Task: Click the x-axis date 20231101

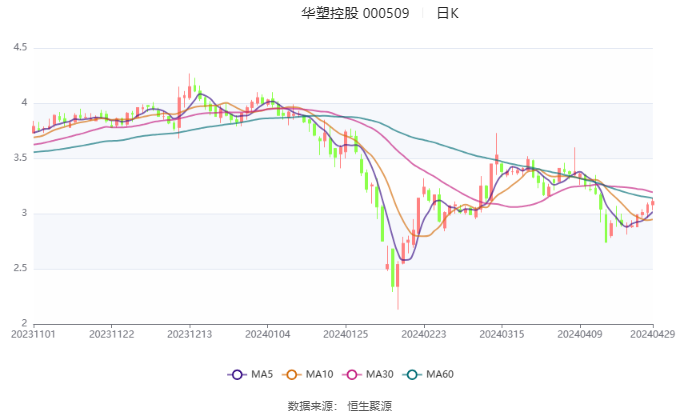Action: [33, 334]
